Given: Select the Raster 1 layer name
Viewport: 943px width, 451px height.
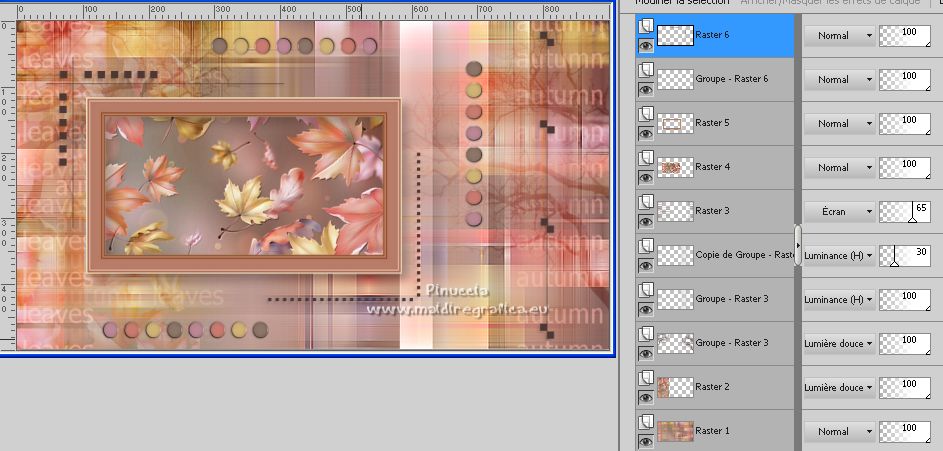Looking at the screenshot, I should [x=712, y=431].
